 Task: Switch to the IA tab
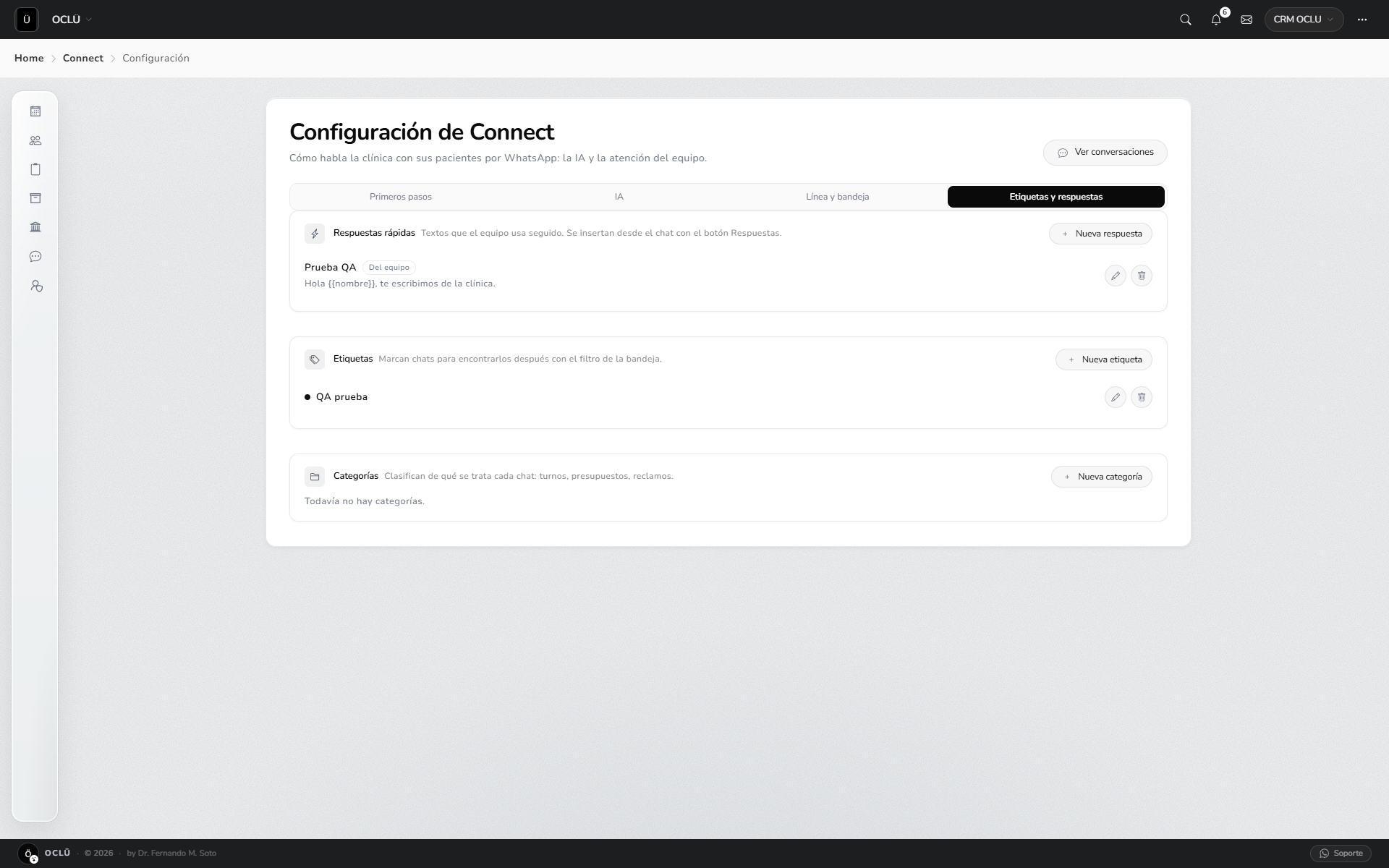pos(619,197)
